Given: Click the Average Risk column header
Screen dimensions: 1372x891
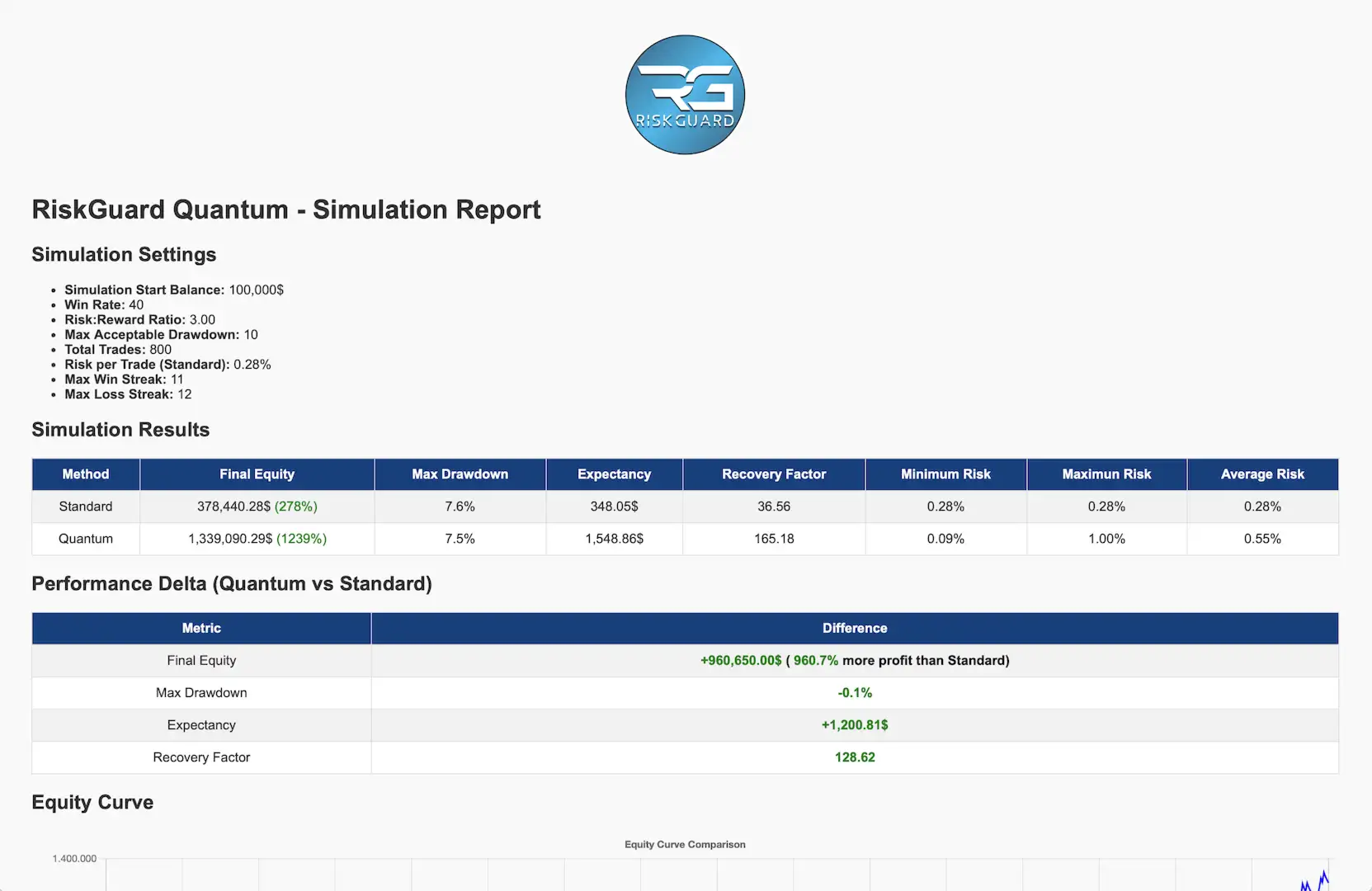Looking at the screenshot, I should coord(1262,474).
